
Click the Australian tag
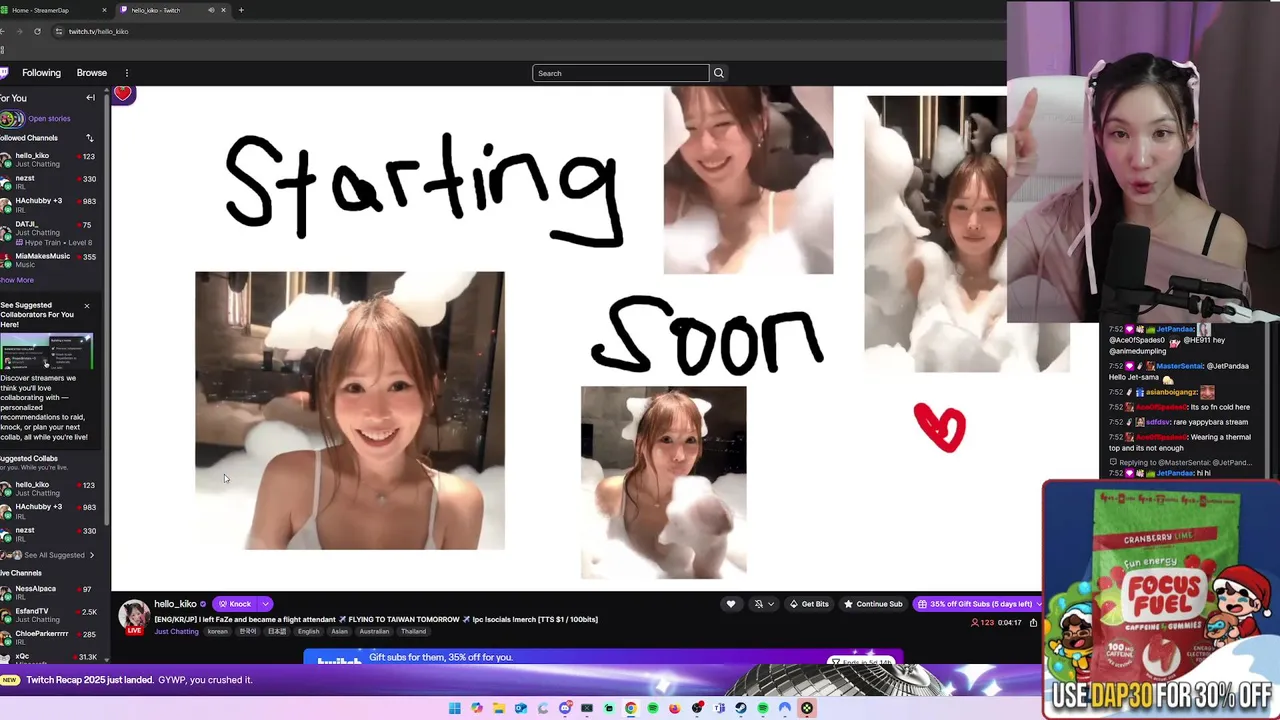click(374, 632)
